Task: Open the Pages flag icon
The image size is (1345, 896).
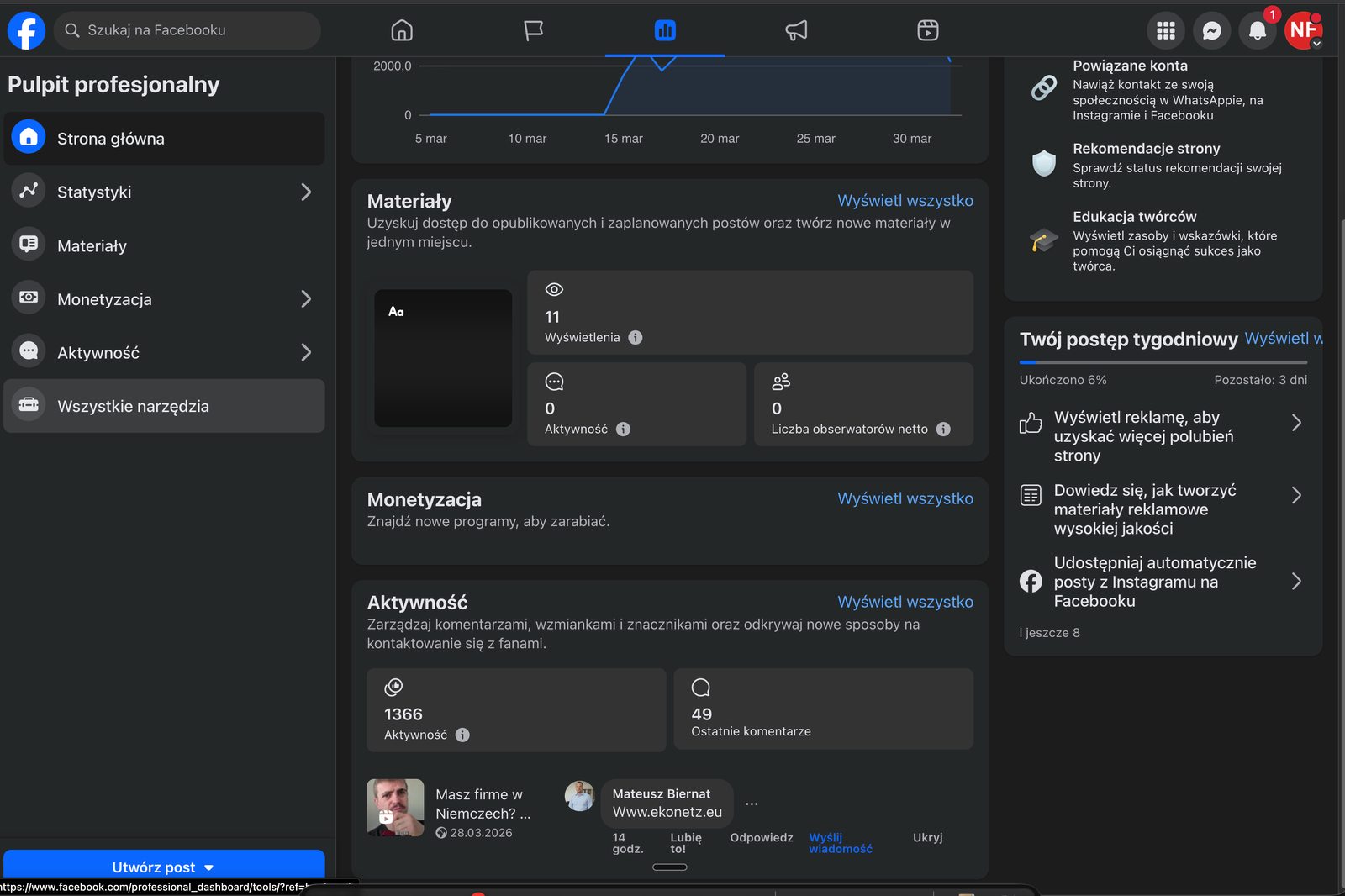Action: [x=533, y=30]
